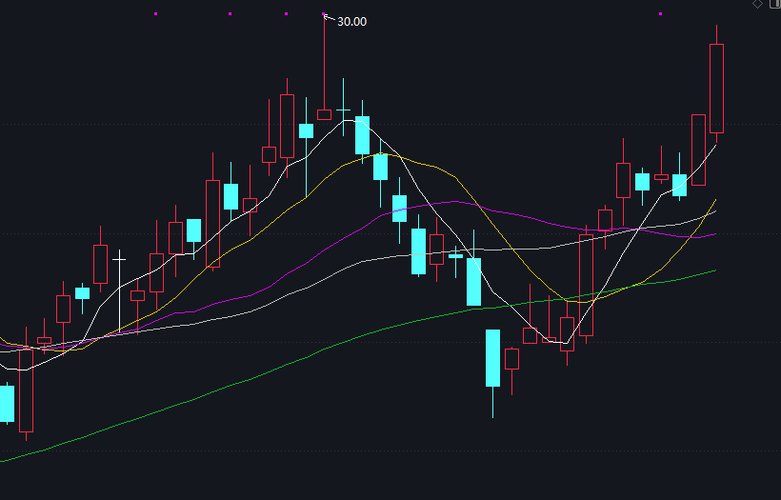Click the diamond icon above the chart

click(758, 4)
